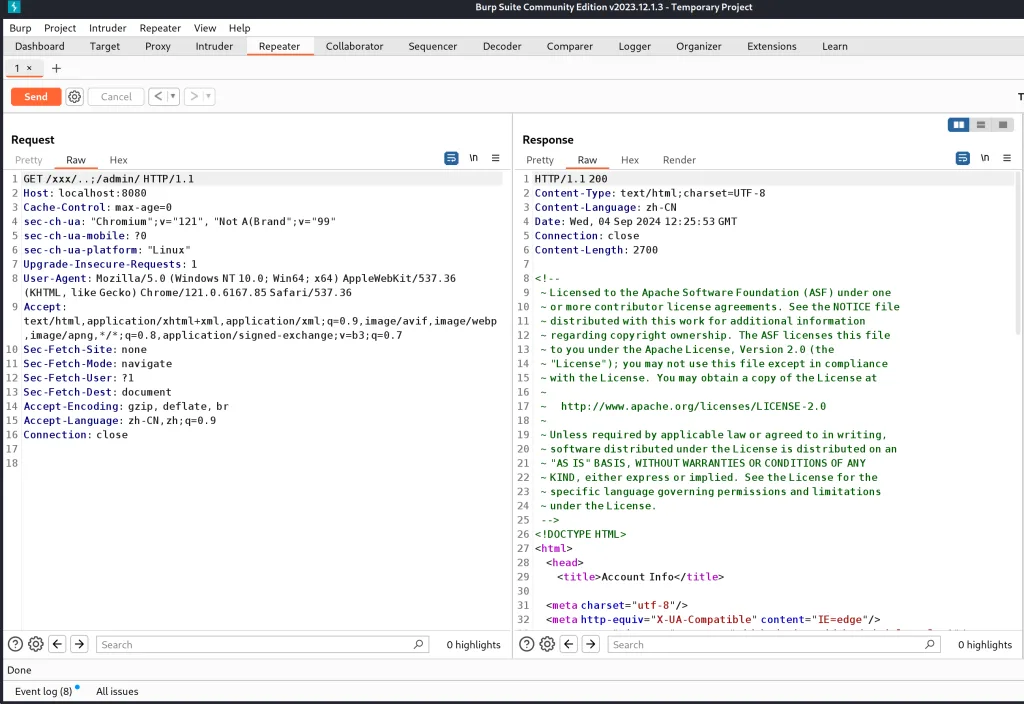This screenshot has height=704, width=1024.
Task: Go to next search match in Response
Action: pos(590,644)
